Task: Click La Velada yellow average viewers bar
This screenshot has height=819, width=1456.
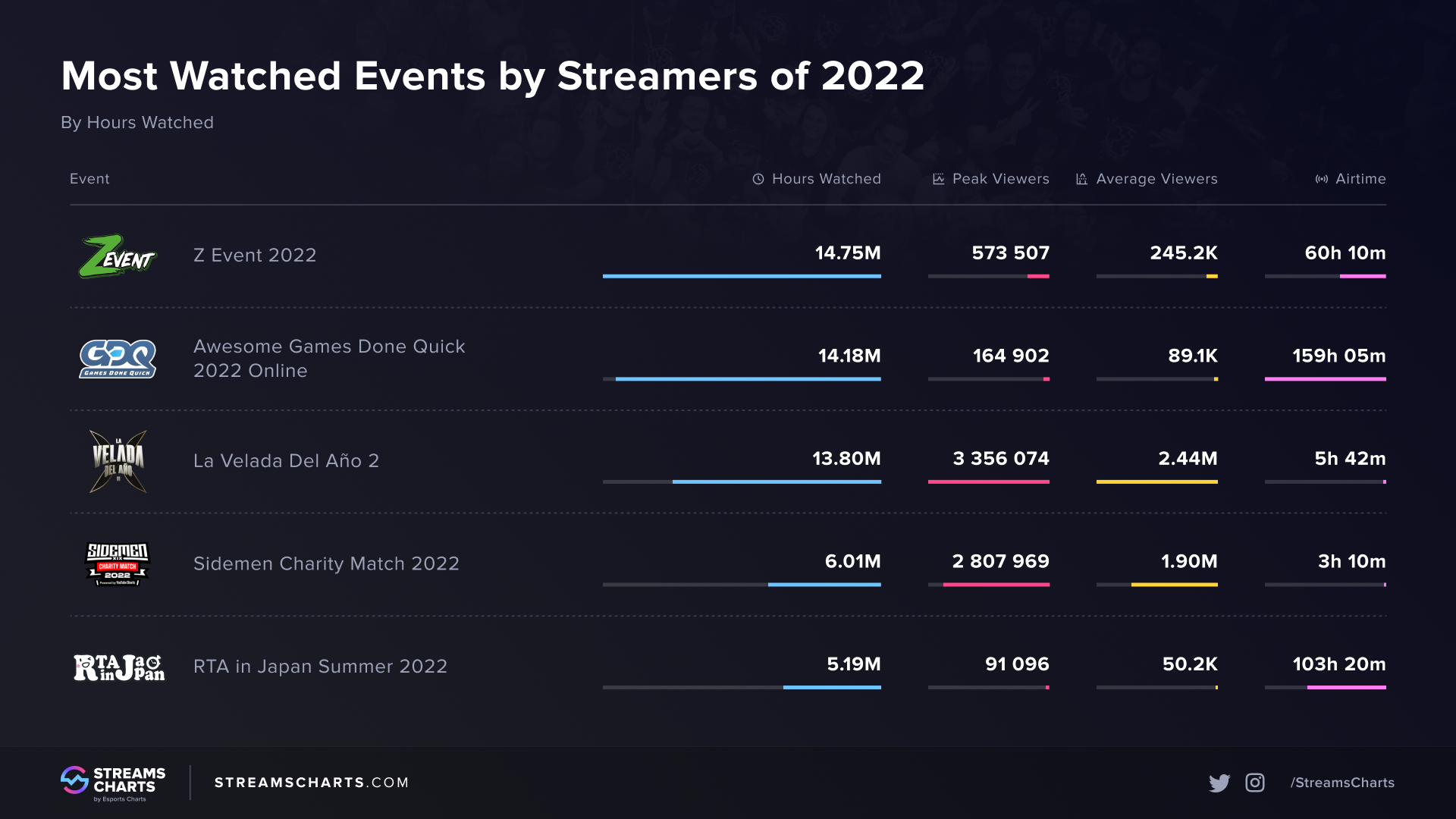Action: click(1157, 482)
